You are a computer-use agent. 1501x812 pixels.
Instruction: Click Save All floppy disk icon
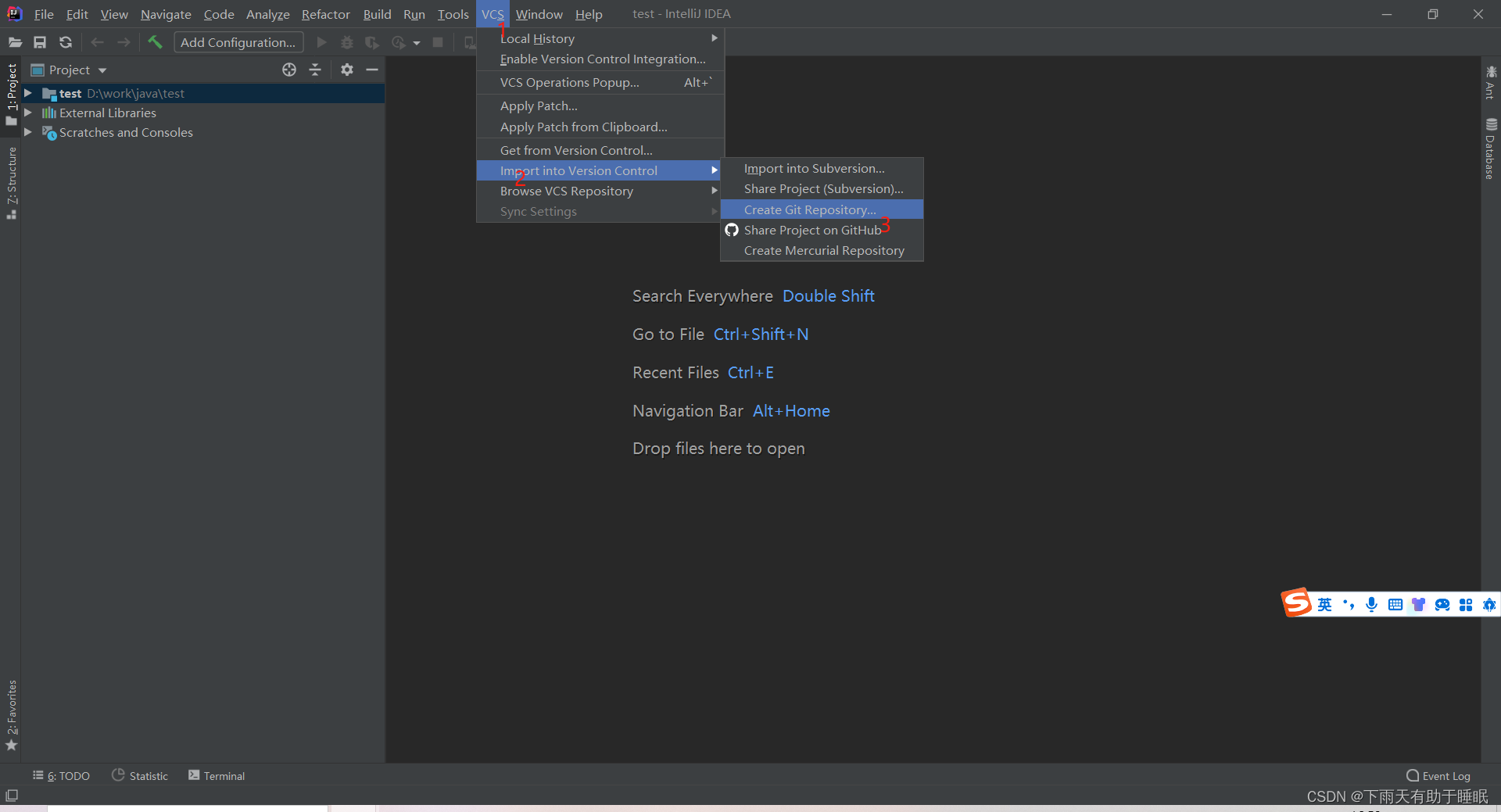click(40, 42)
